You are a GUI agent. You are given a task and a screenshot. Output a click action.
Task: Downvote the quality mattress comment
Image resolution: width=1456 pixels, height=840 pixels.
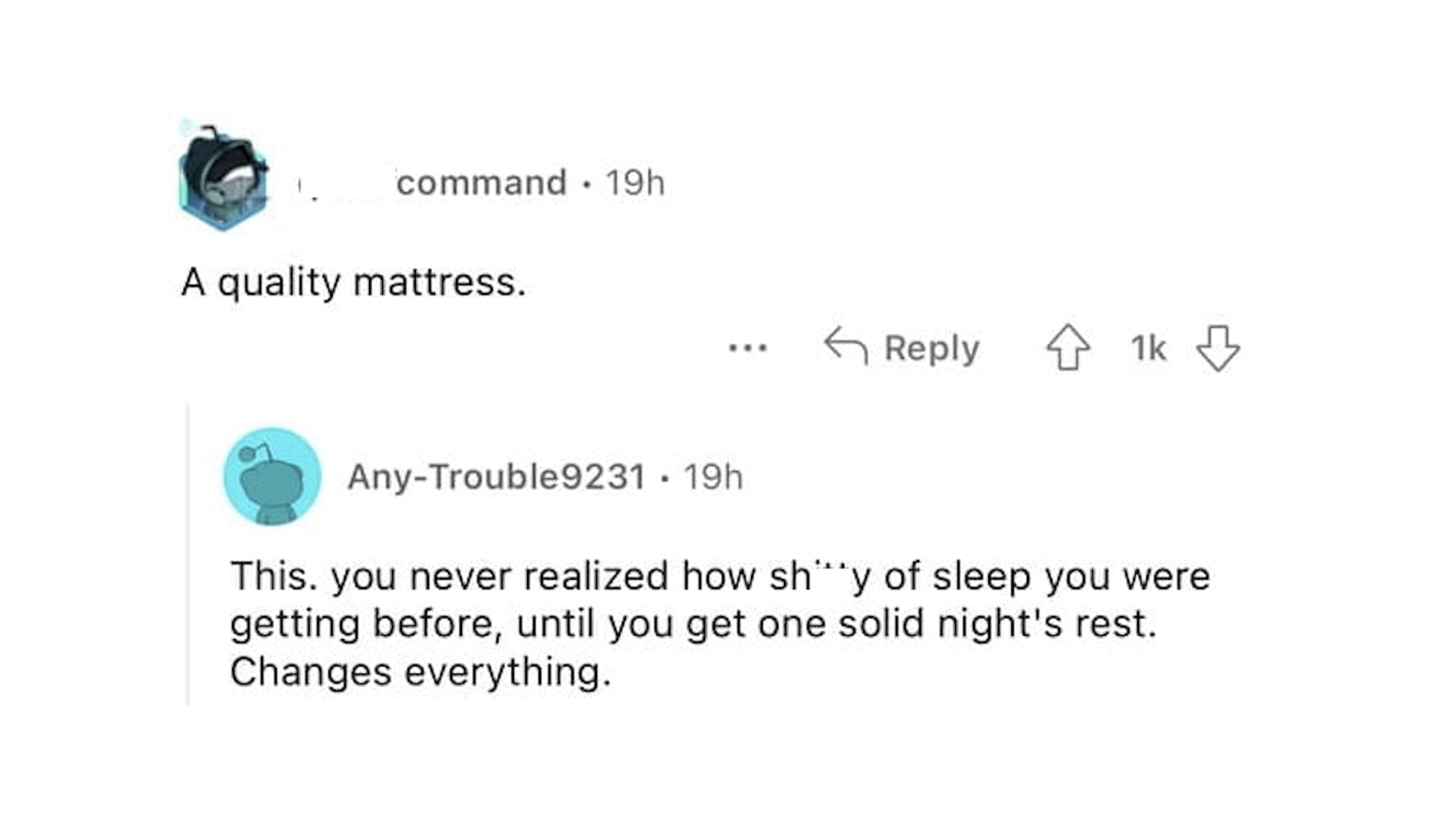tap(1217, 348)
